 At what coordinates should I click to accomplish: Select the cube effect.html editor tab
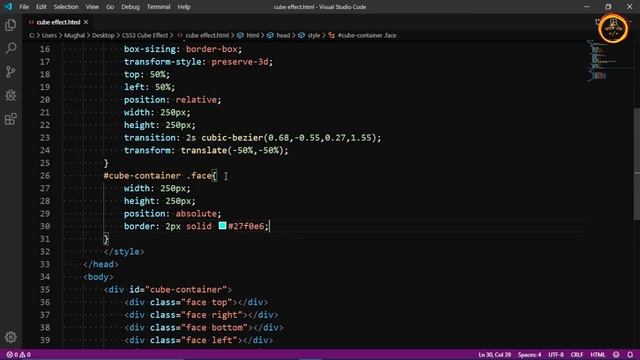click(x=58, y=22)
